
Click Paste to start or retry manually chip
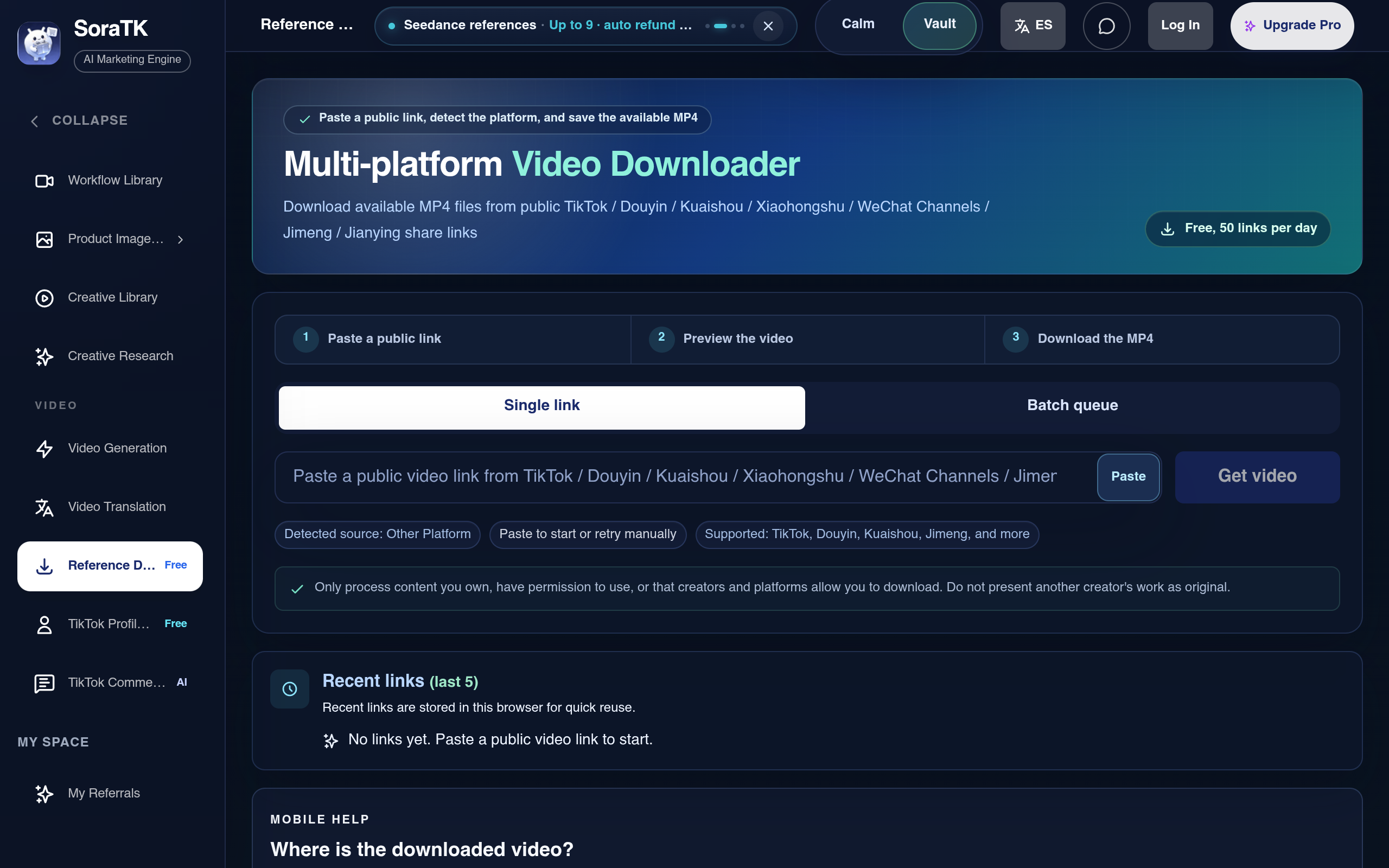tap(587, 534)
